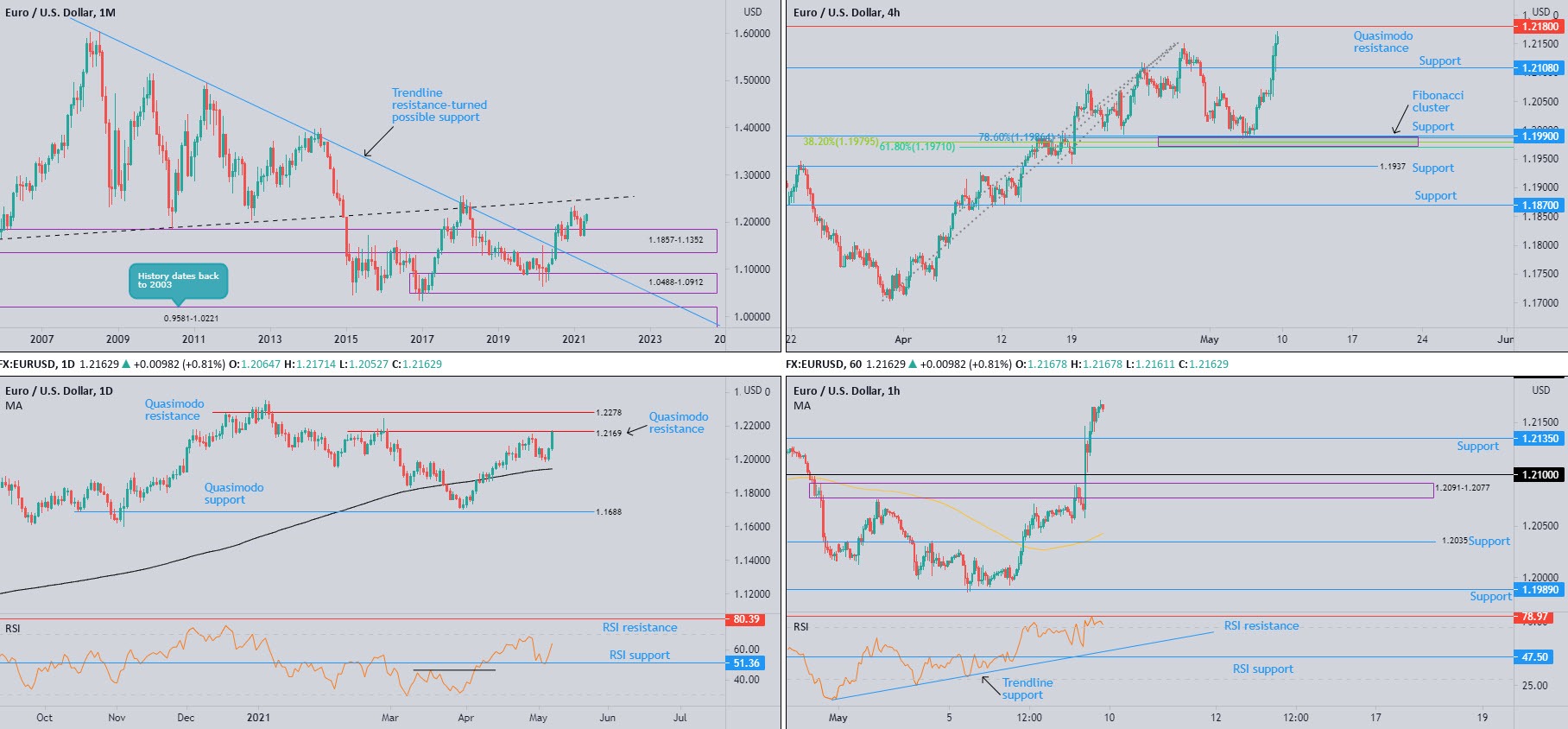The height and width of the screenshot is (729, 1568).
Task: Click the 'Fibonacci cluster' annotation text
Action: pos(1438,102)
